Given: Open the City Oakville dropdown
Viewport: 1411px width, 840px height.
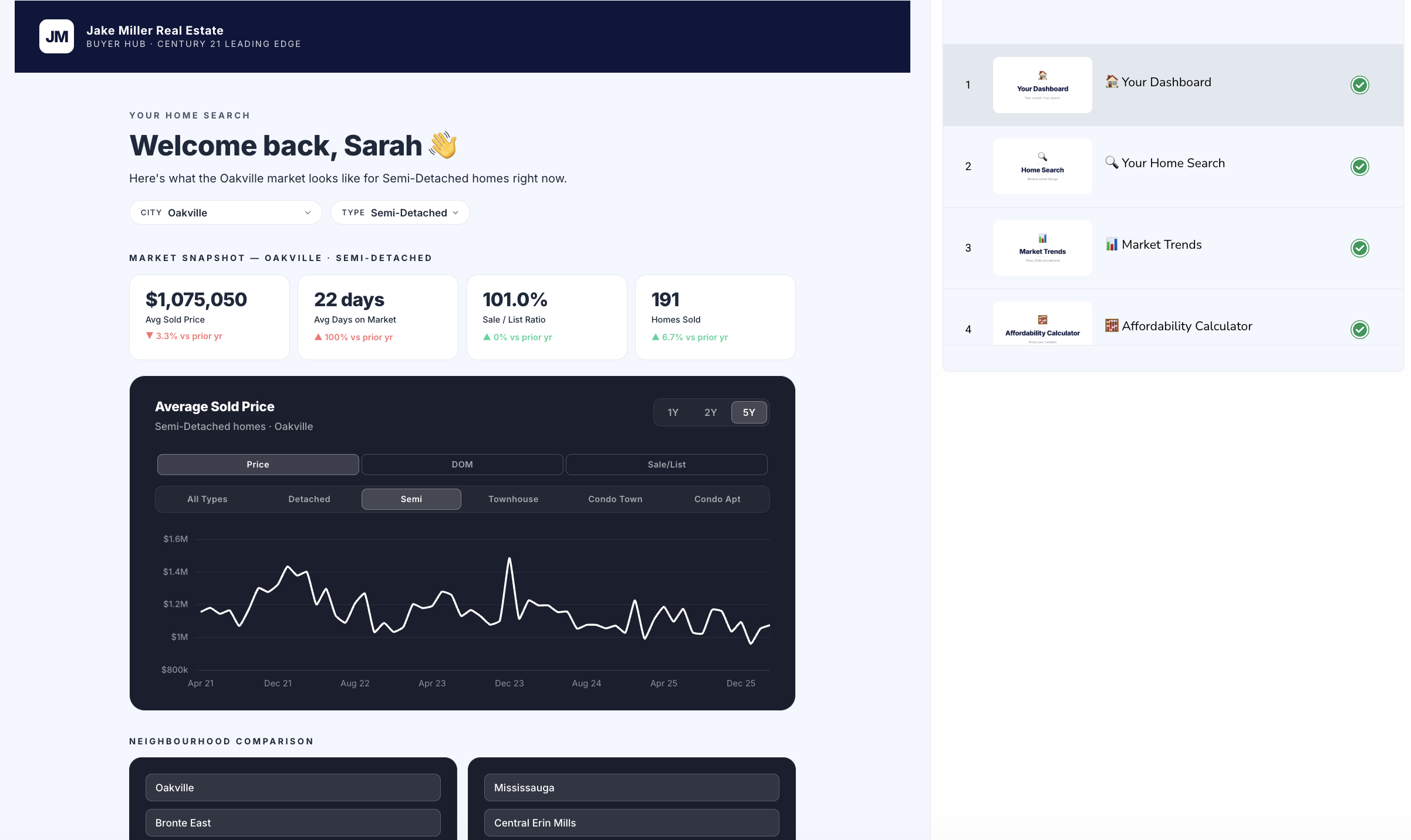Looking at the screenshot, I should pyautogui.click(x=225, y=212).
